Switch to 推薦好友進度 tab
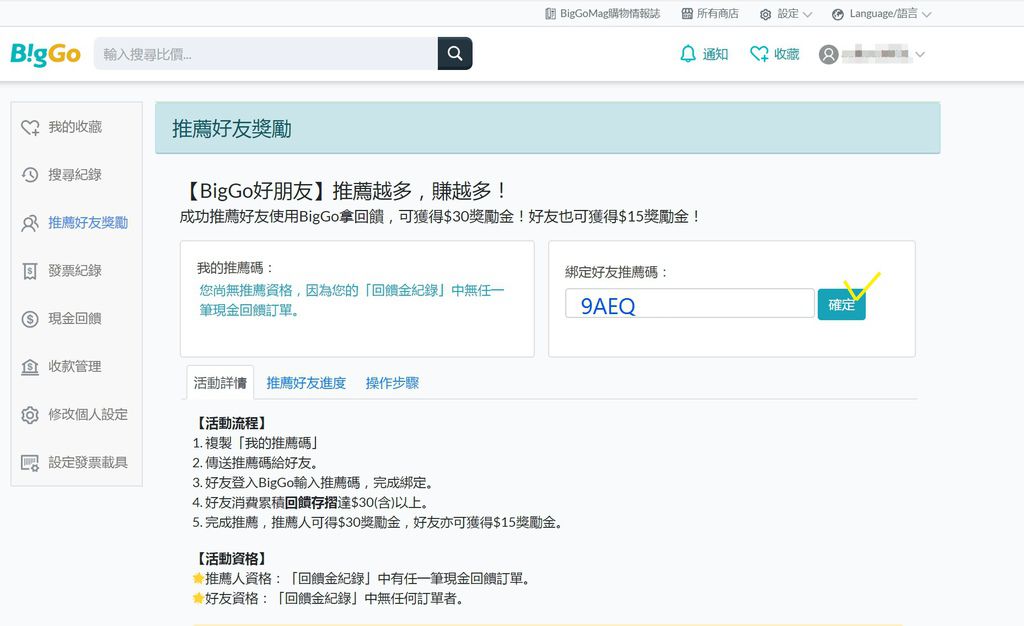This screenshot has width=1024, height=626. pos(306,383)
